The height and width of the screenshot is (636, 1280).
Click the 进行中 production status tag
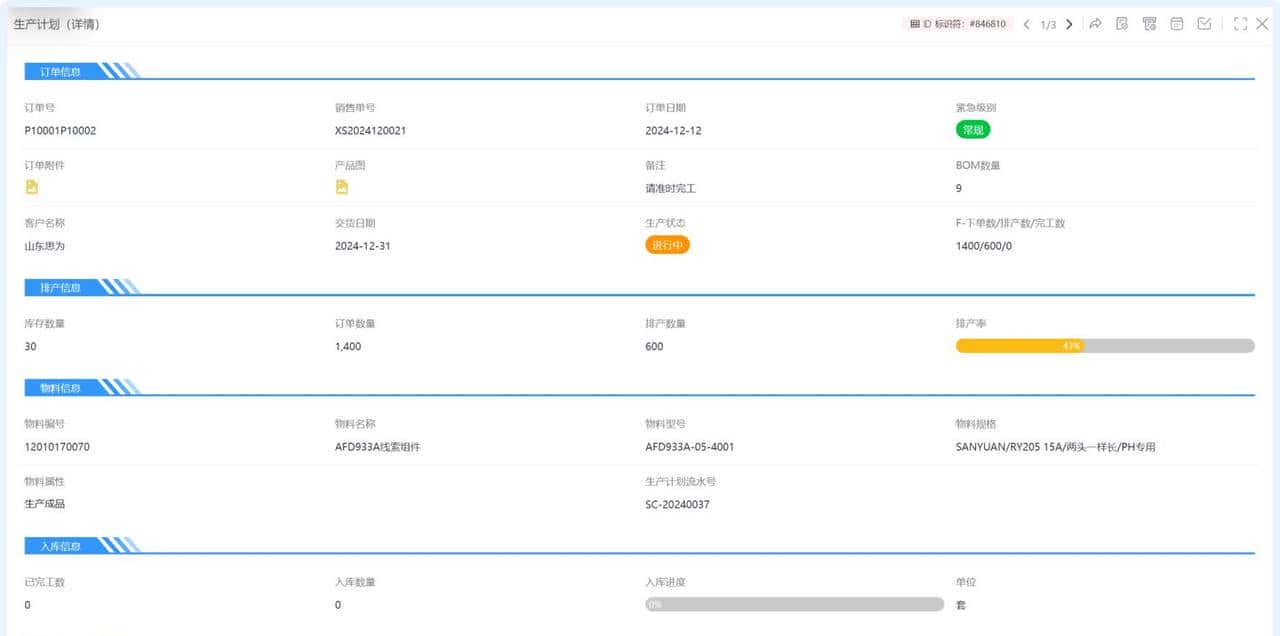tap(667, 245)
